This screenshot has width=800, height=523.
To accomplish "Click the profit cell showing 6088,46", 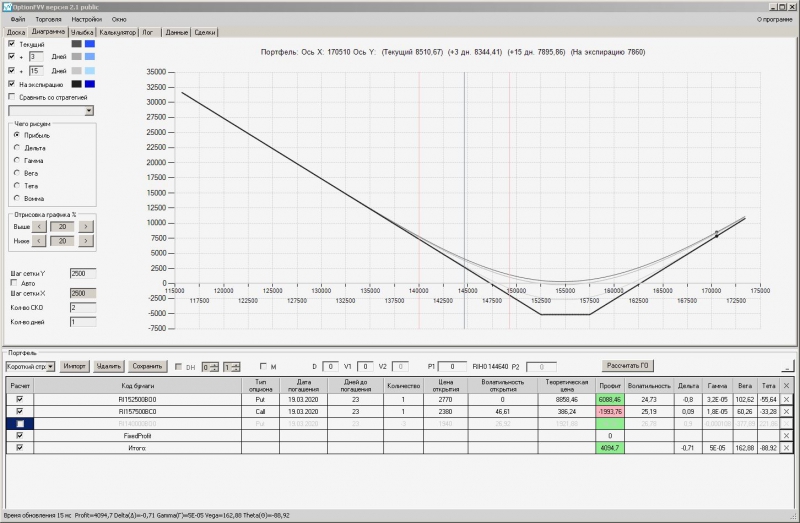I will [610, 400].
